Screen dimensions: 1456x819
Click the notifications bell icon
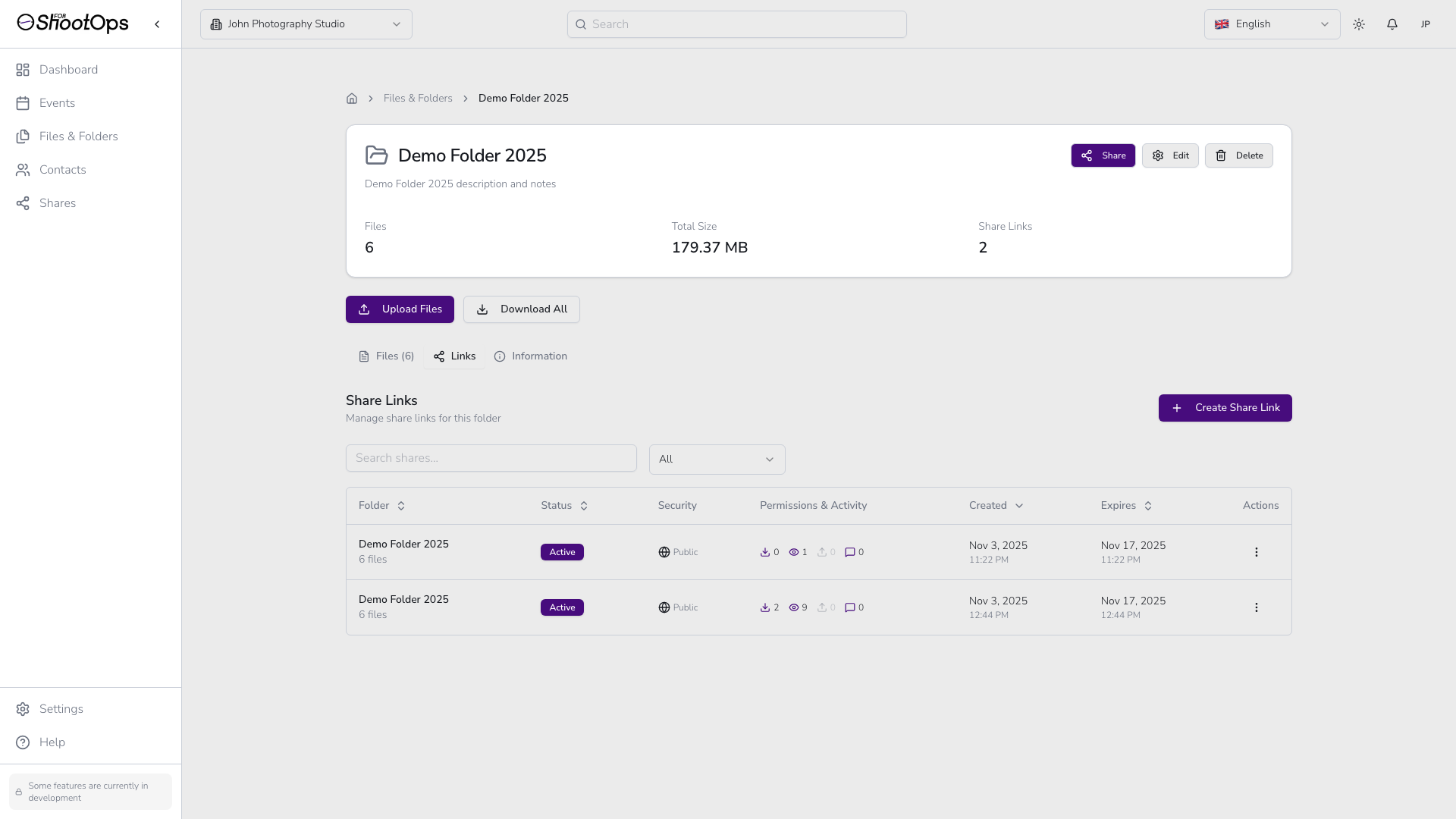[x=1392, y=24]
